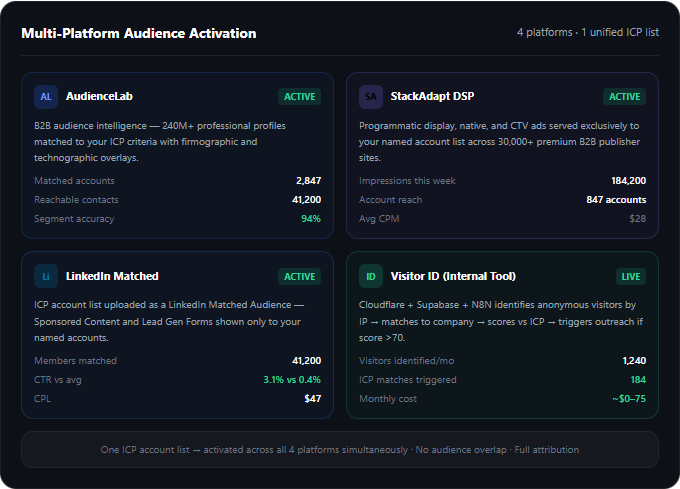Click the Impressions this week value 184,200
Screen dimensions: 680x489
pos(628,181)
